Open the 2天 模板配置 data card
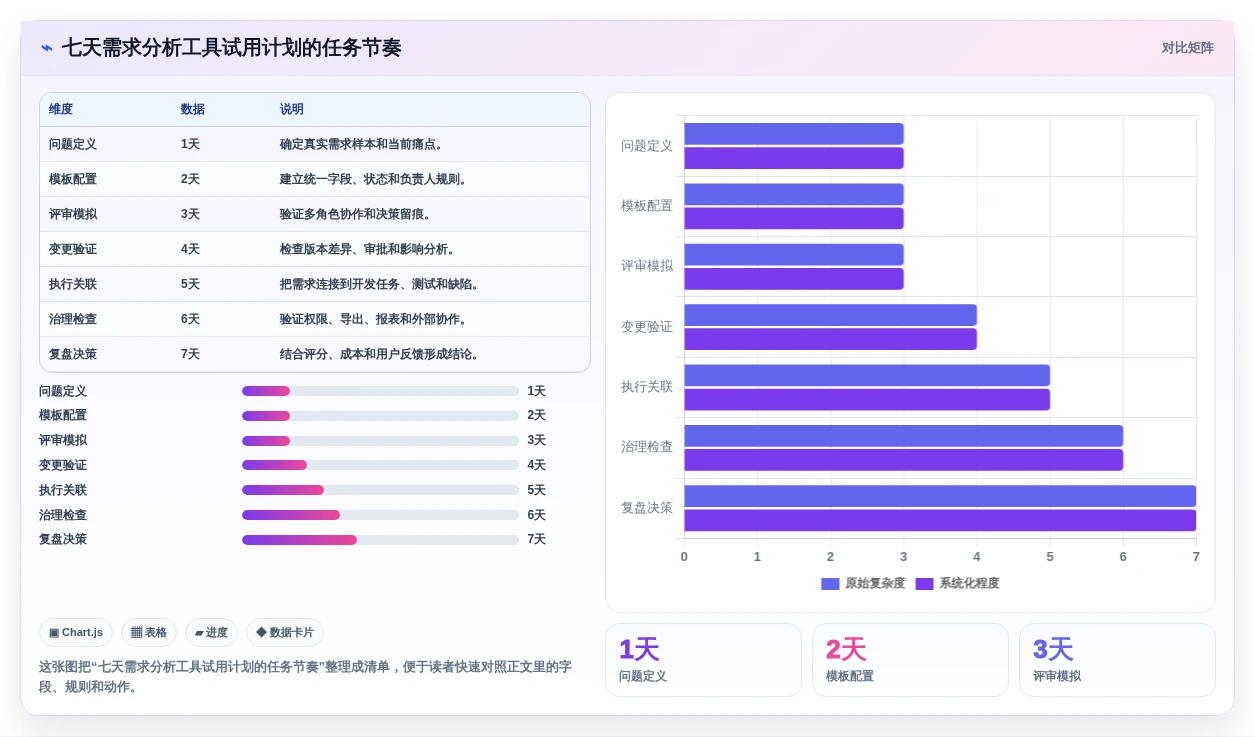This screenshot has width=1255, height=737. (910, 660)
